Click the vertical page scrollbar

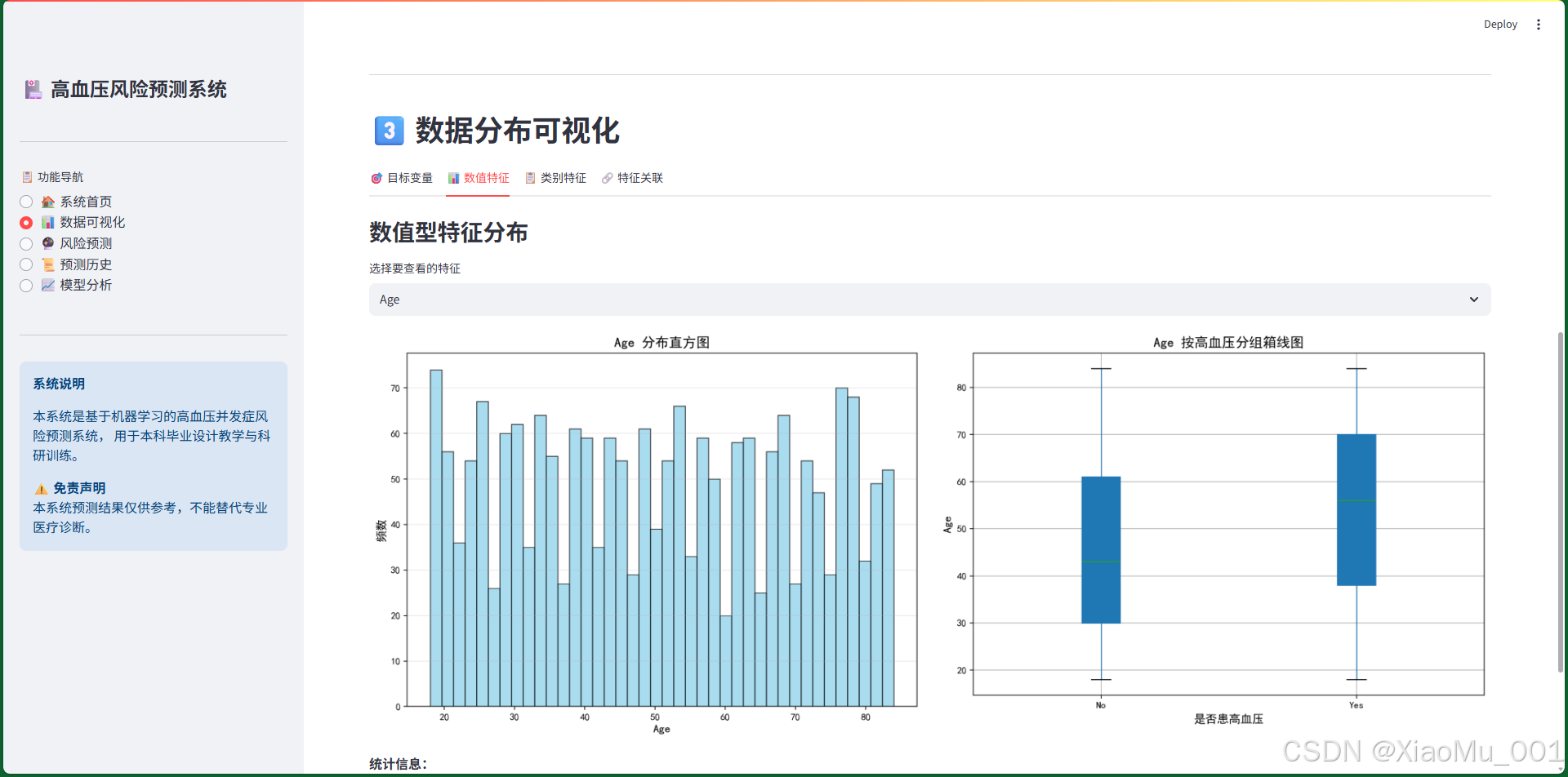click(1560, 502)
